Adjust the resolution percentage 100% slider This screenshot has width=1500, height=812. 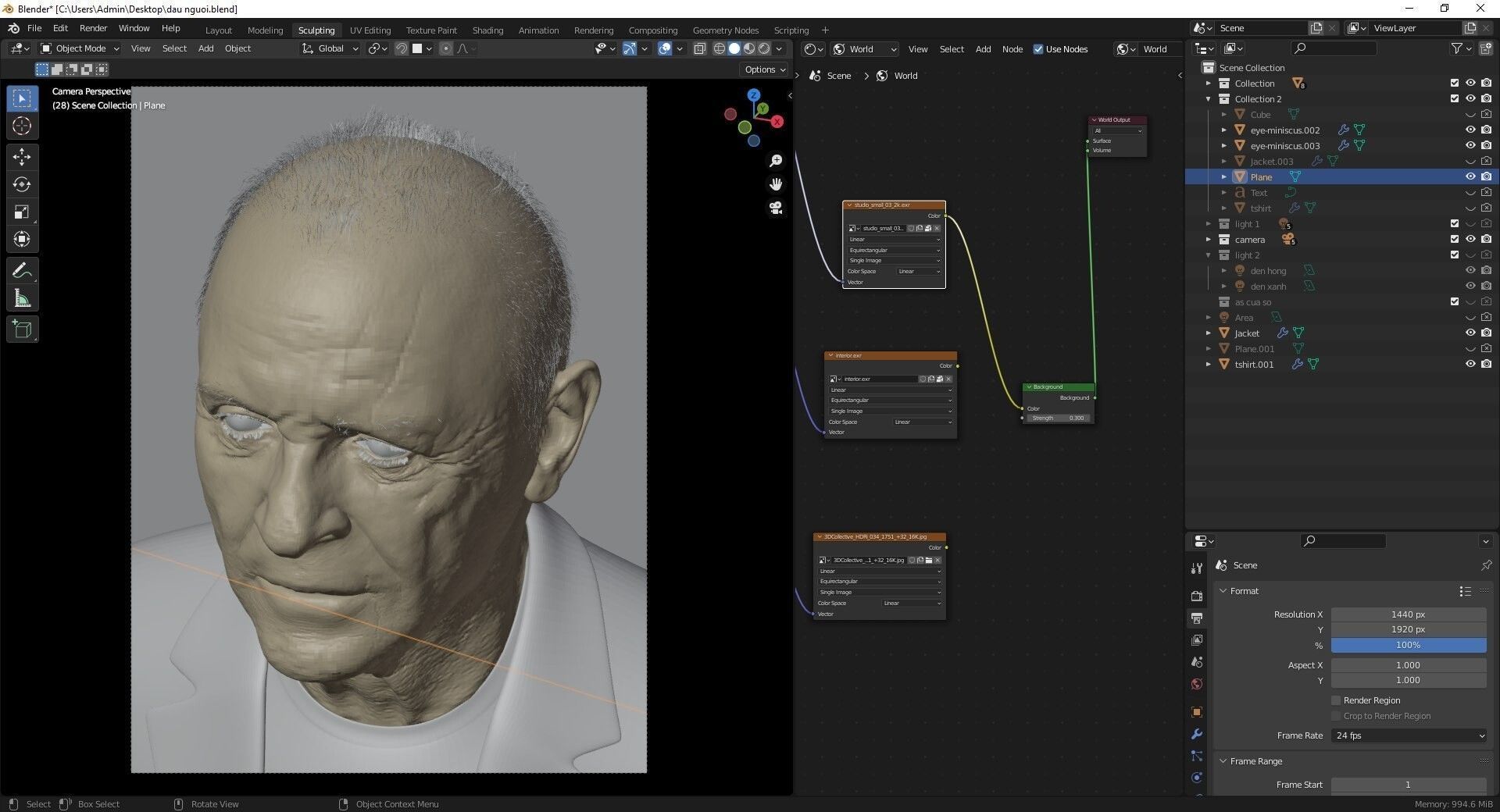[x=1409, y=645]
